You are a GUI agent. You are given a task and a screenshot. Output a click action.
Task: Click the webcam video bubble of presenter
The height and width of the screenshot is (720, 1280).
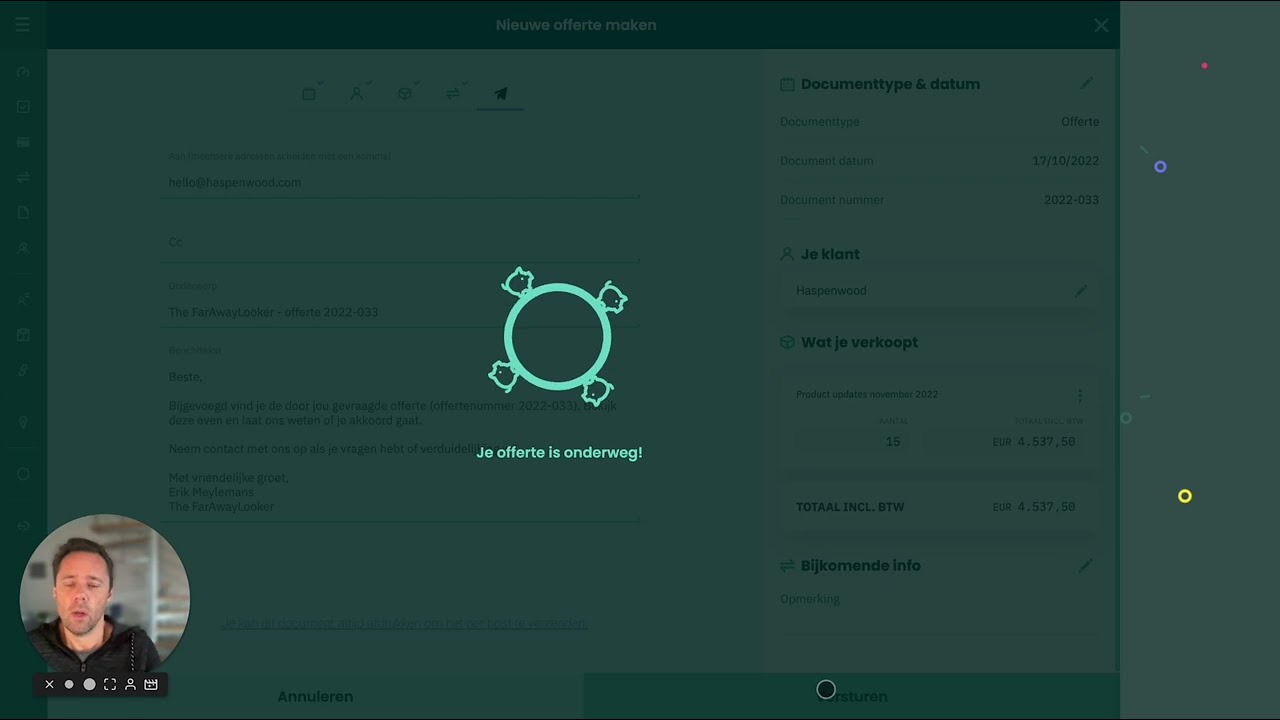(105, 600)
